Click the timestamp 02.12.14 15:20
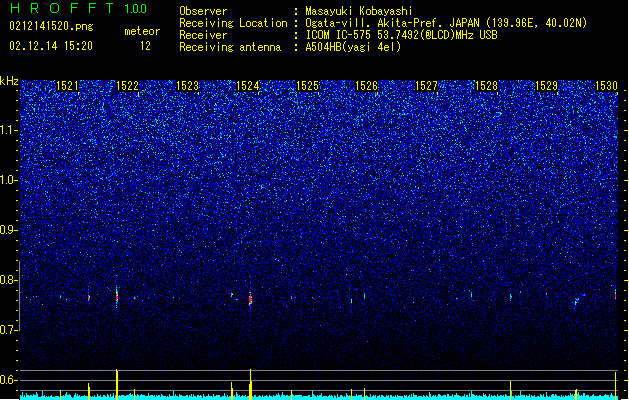629x400 pixels. 51,46
